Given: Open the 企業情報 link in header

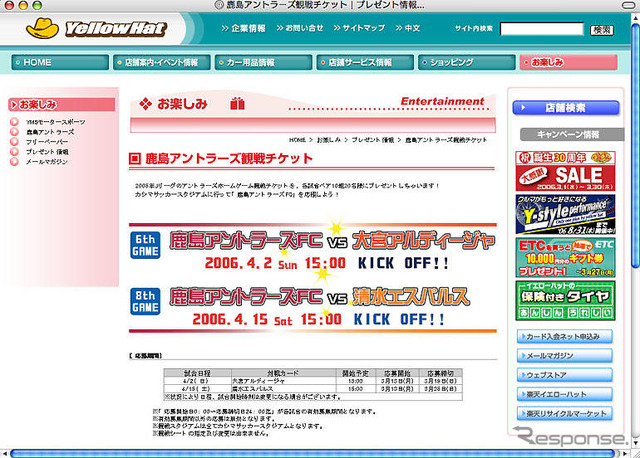Looking at the screenshot, I should (243, 28).
